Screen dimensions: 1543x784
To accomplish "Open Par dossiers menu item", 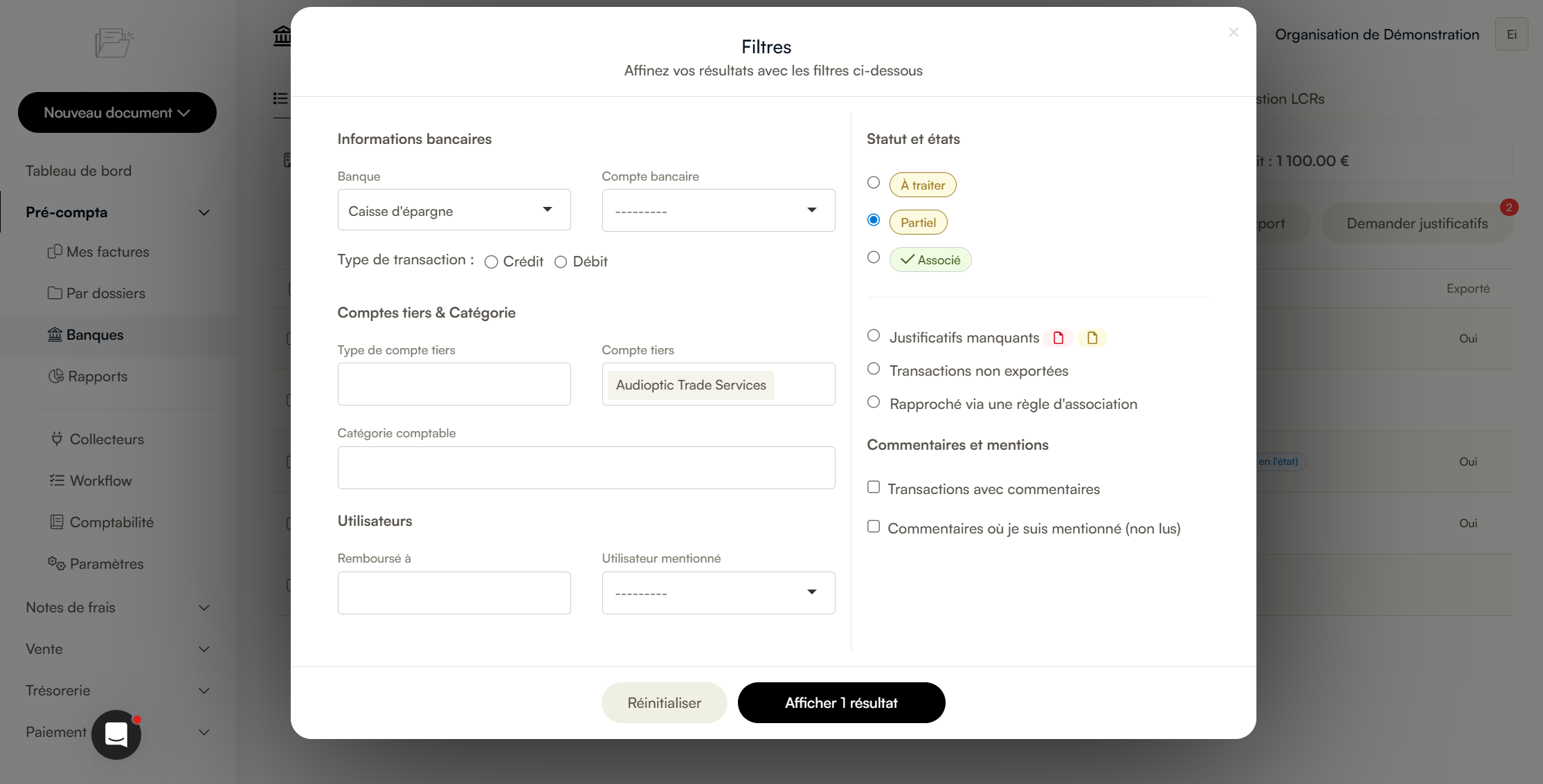I will click(x=106, y=293).
